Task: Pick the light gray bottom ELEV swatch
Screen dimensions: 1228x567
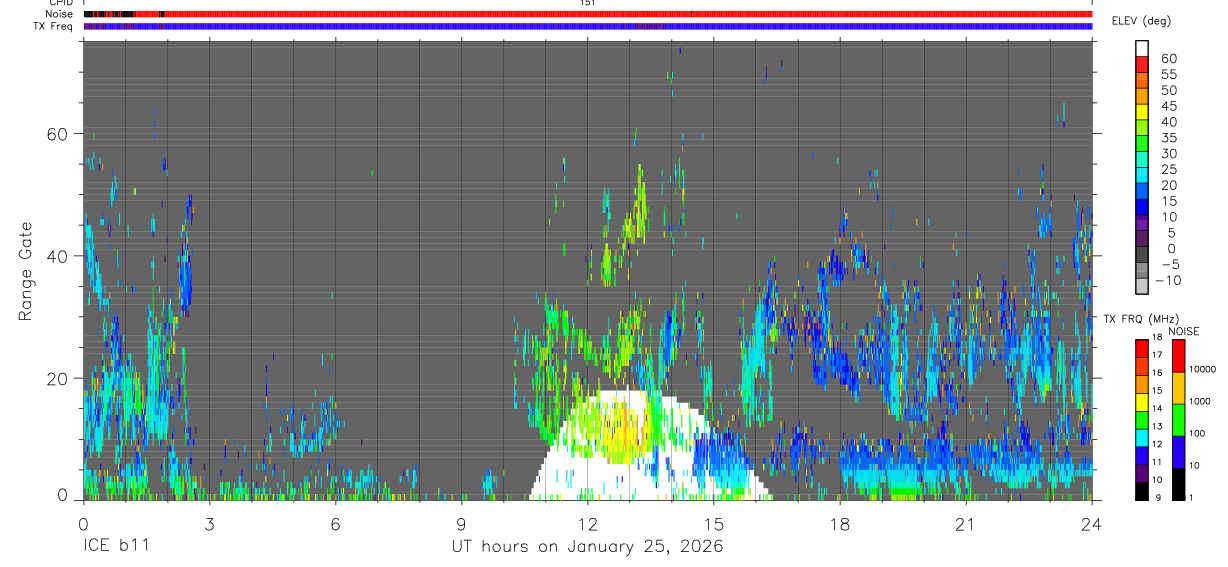Action: (1143, 286)
